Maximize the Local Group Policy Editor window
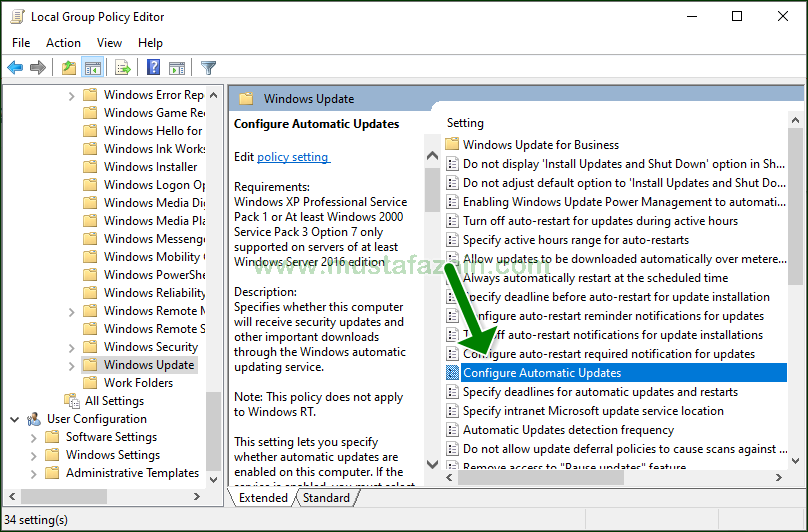This screenshot has height=532, width=808. click(737, 16)
